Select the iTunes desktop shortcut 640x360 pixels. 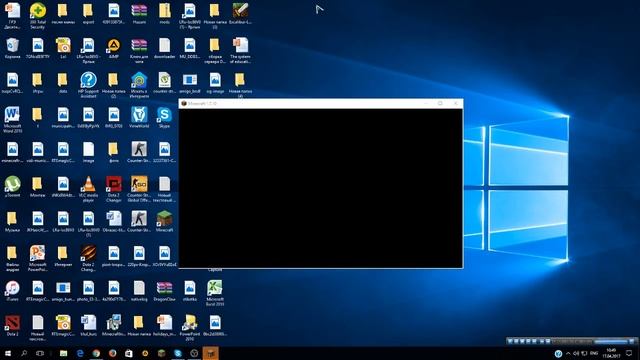point(12,291)
